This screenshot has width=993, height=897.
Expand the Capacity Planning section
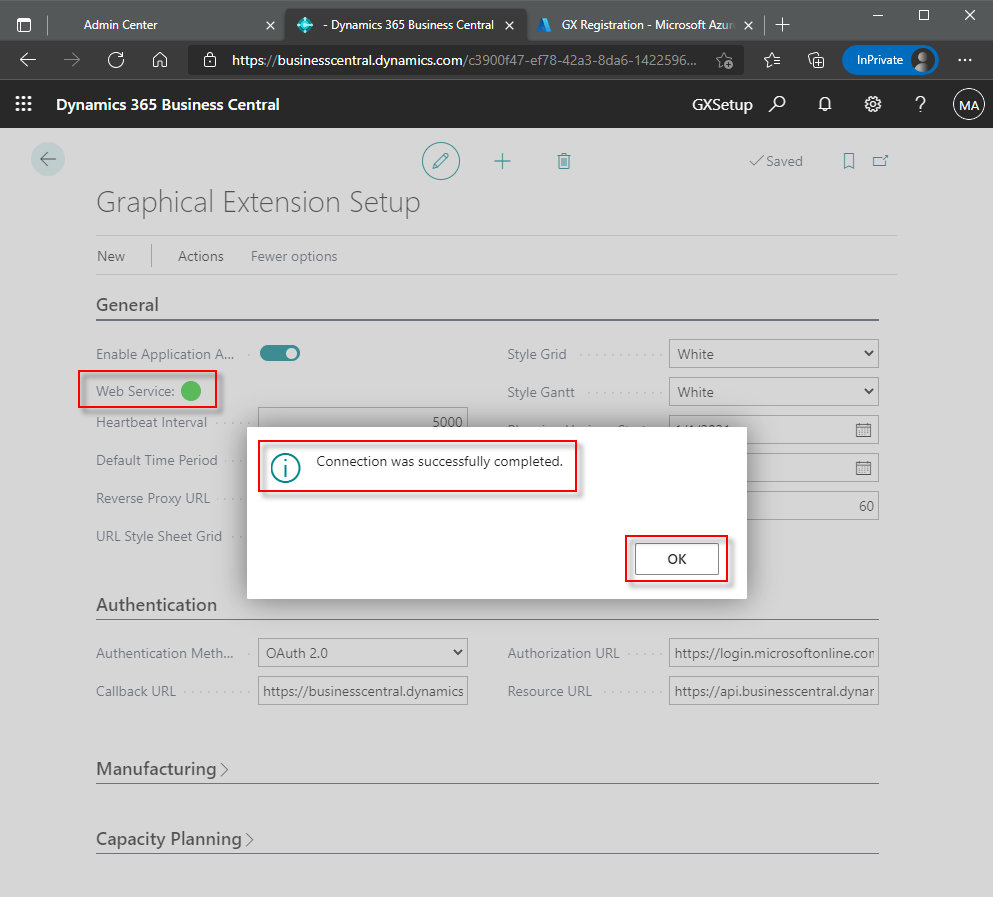(x=174, y=839)
